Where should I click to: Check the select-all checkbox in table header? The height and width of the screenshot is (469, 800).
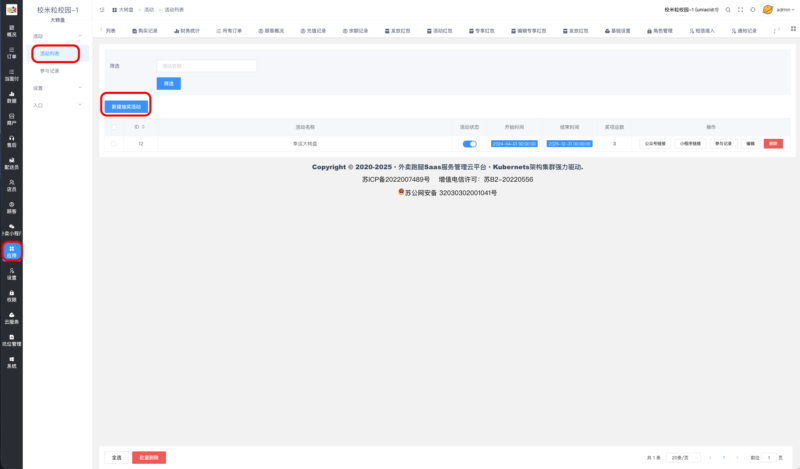(114, 127)
